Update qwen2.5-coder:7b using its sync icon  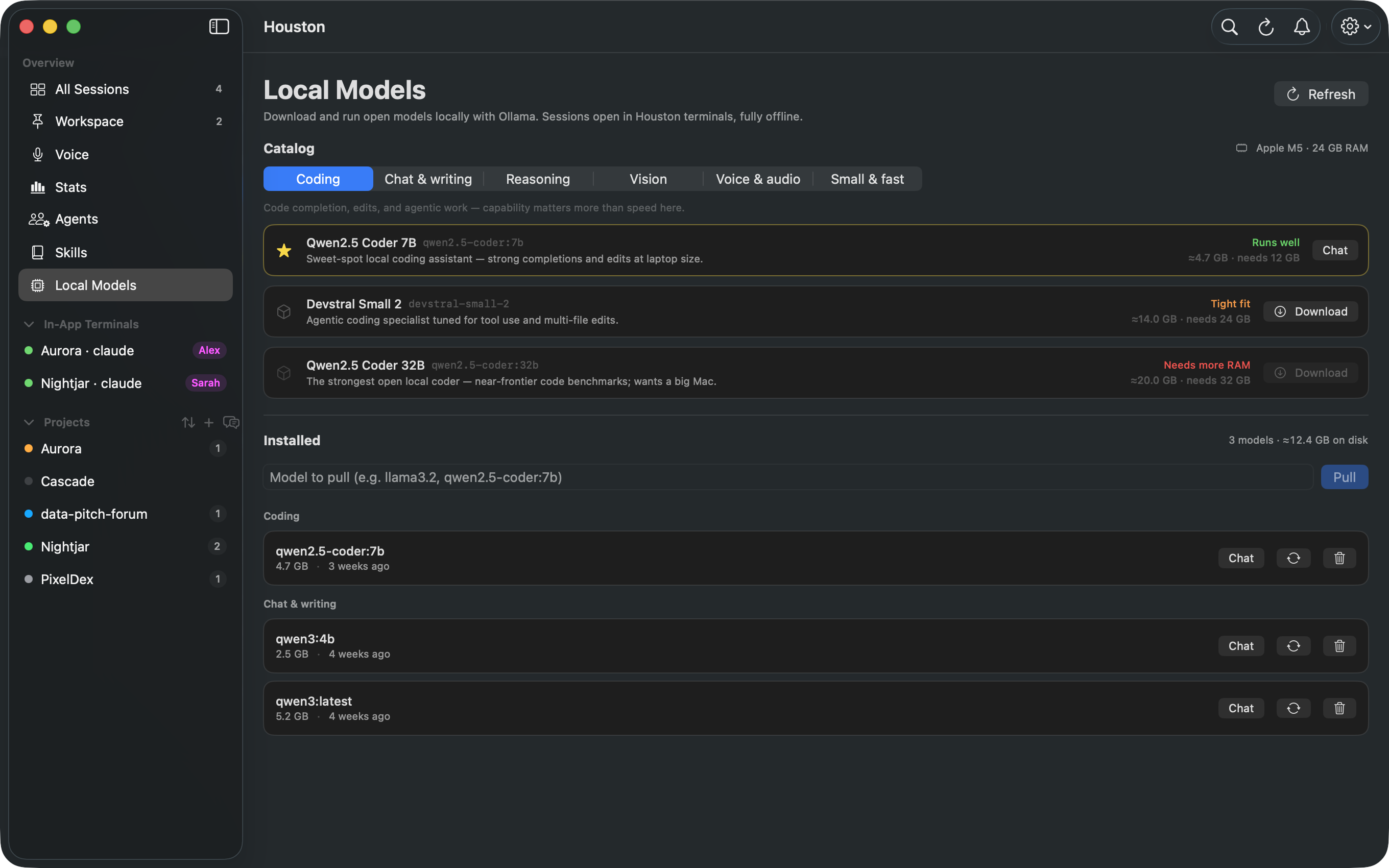point(1293,558)
